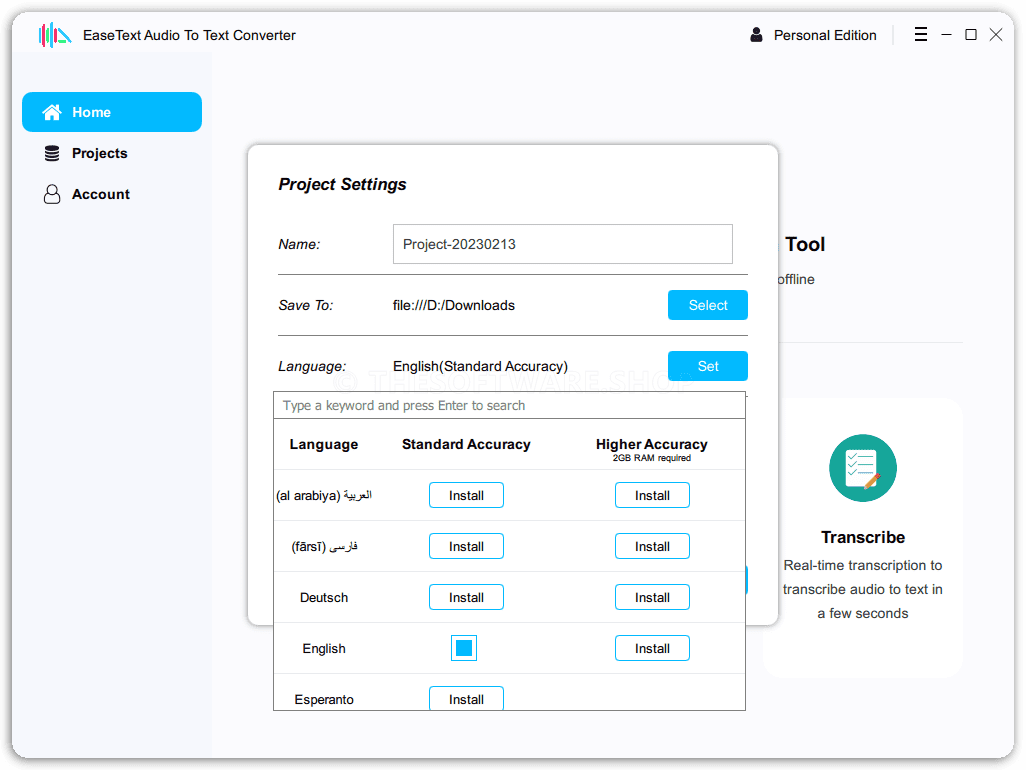Install Esperanto Standard Accuracy model
This screenshot has height=770, width=1026.
coord(466,698)
